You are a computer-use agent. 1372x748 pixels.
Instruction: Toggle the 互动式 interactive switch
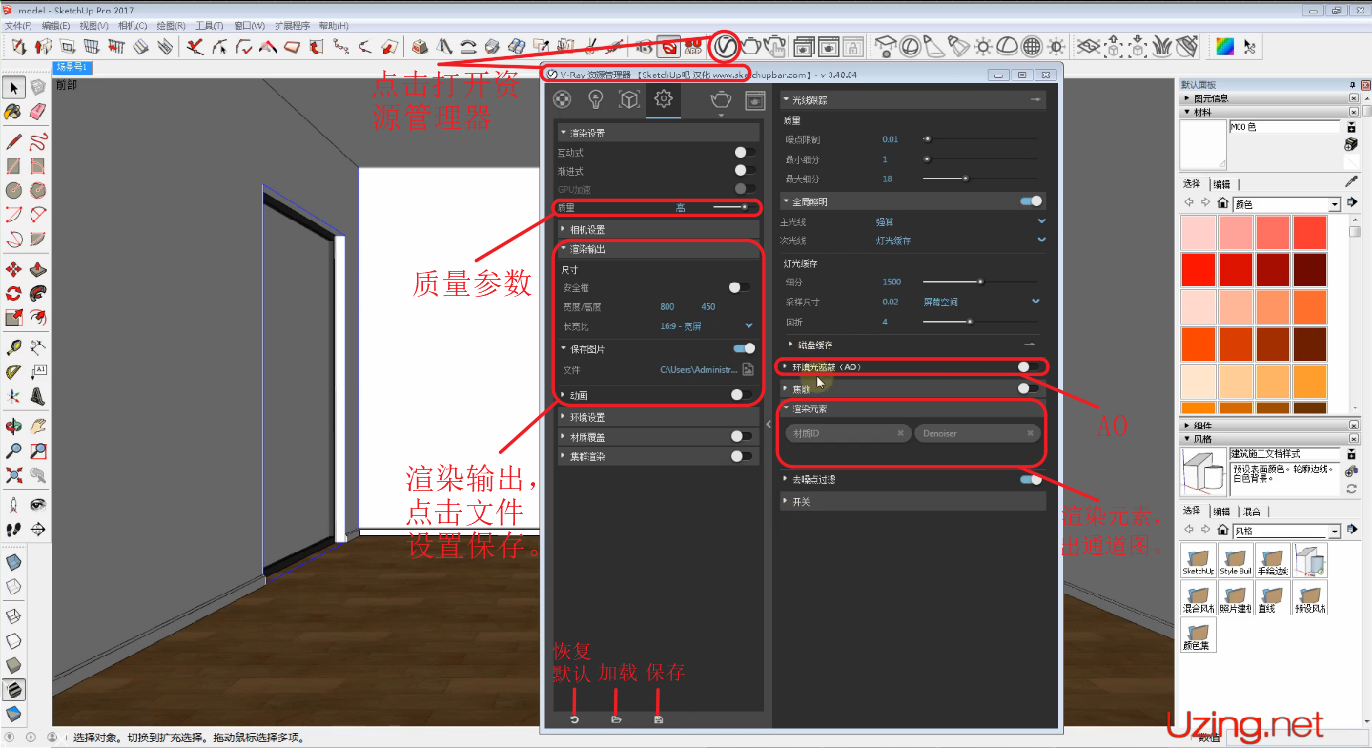point(743,152)
